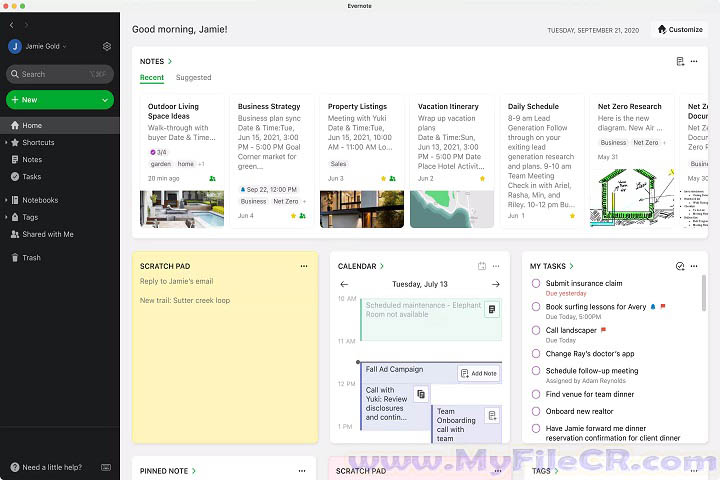
Task: Open the NOTES widget chevron
Action: (170, 61)
